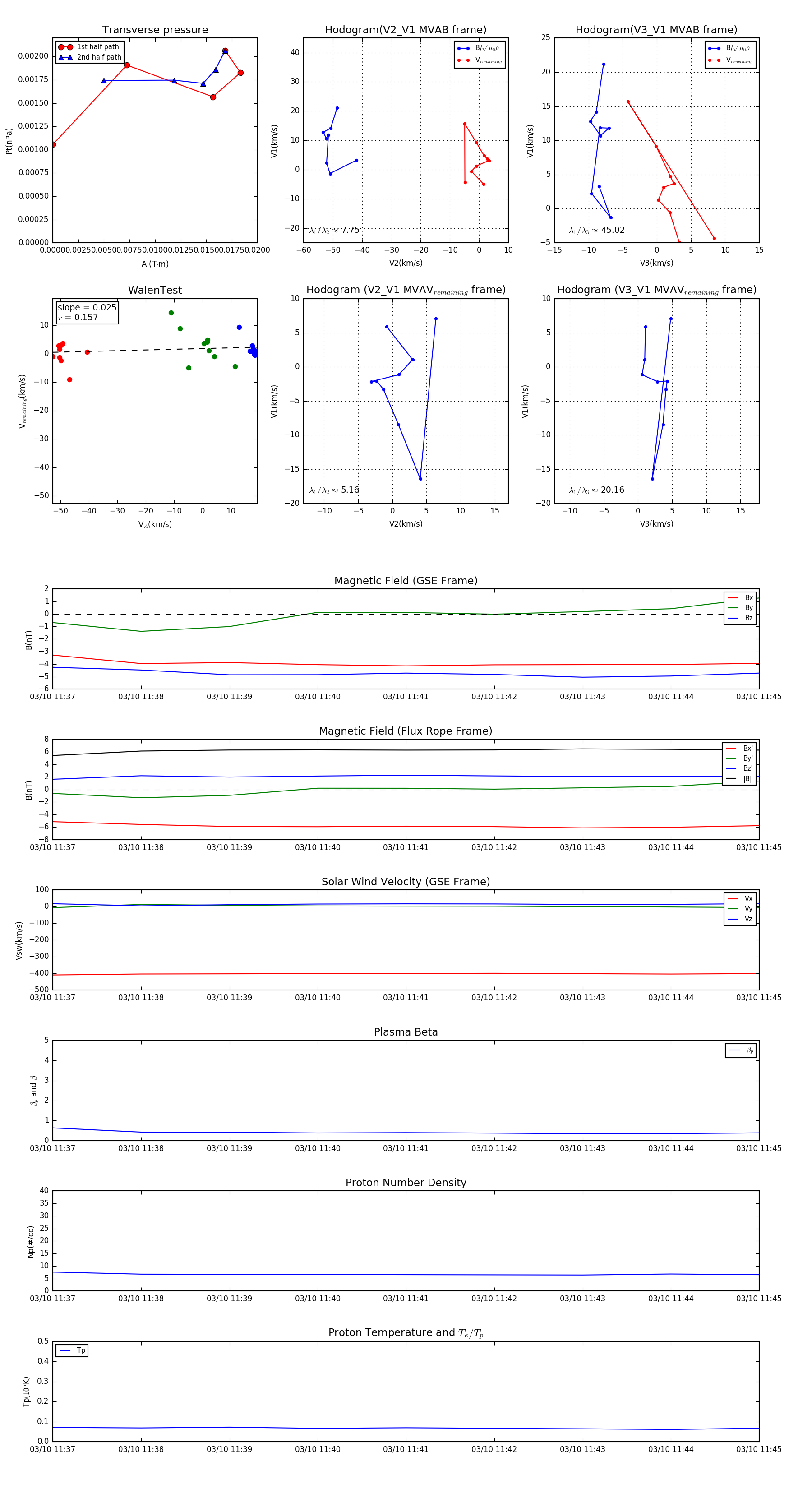Click the "A (T·m)" x-axis label
The width and height of the screenshot is (812, 1489).
tap(155, 264)
